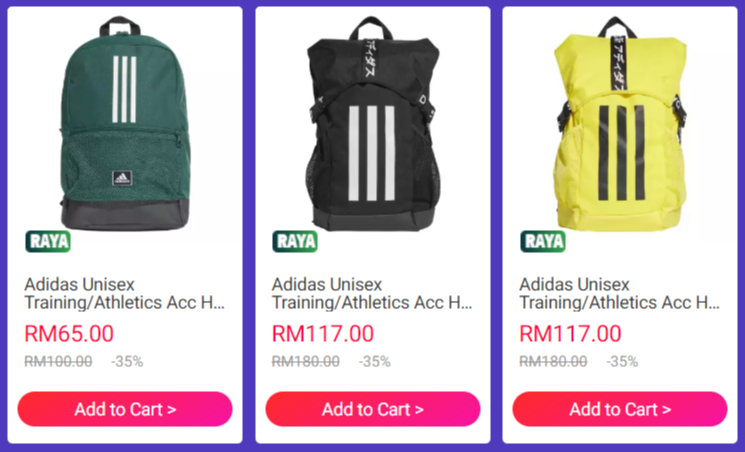
Task: Add the black backpack to cart
Action: (373, 409)
